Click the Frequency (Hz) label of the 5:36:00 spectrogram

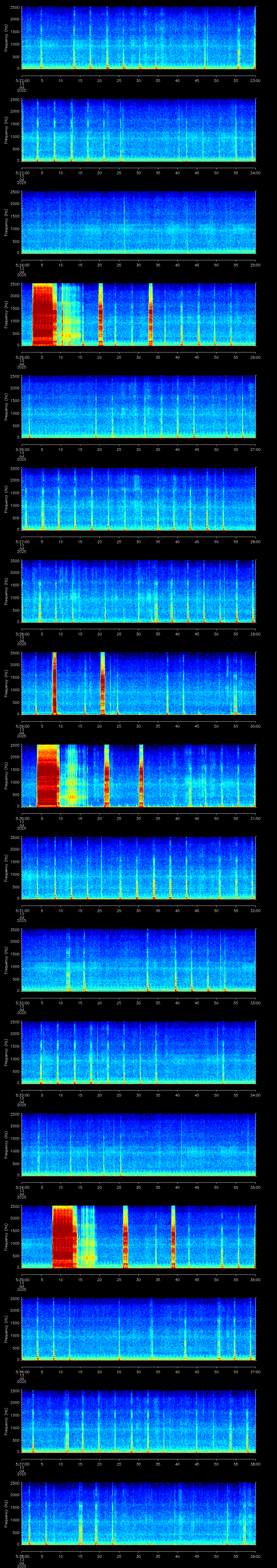pyautogui.click(x=6, y=1329)
